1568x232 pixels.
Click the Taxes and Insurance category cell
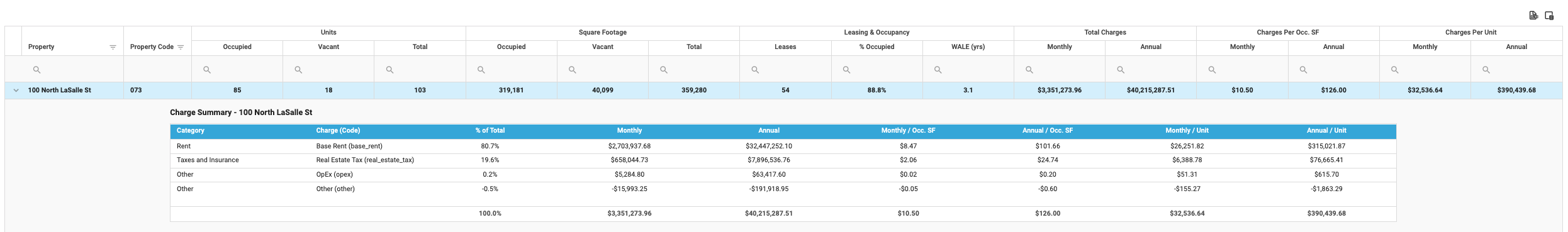(x=208, y=160)
